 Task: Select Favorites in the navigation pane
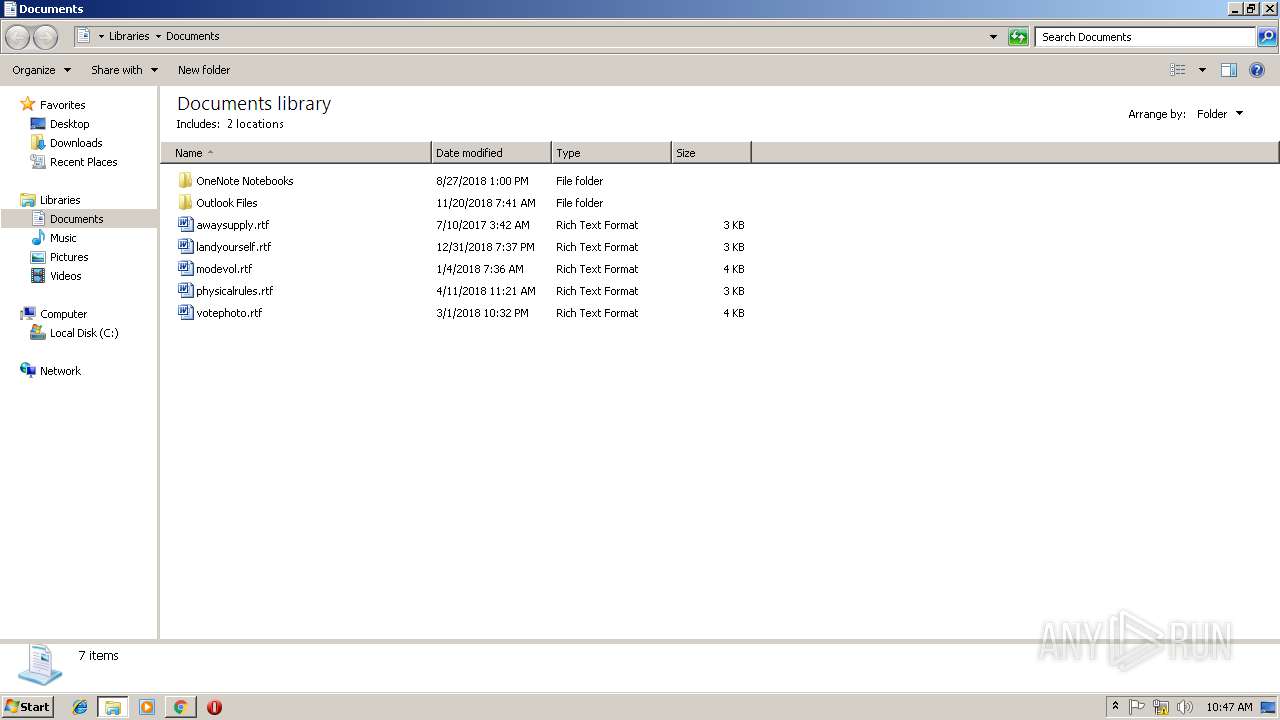[62, 105]
